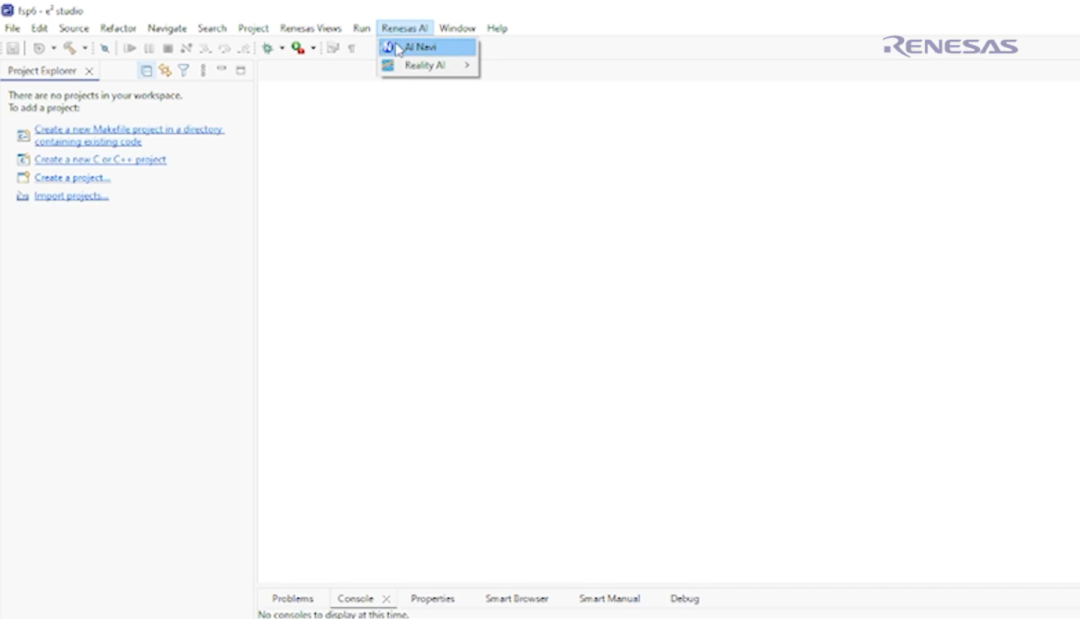
Task: Maximize the Project Explorer panel
Action: click(x=240, y=70)
